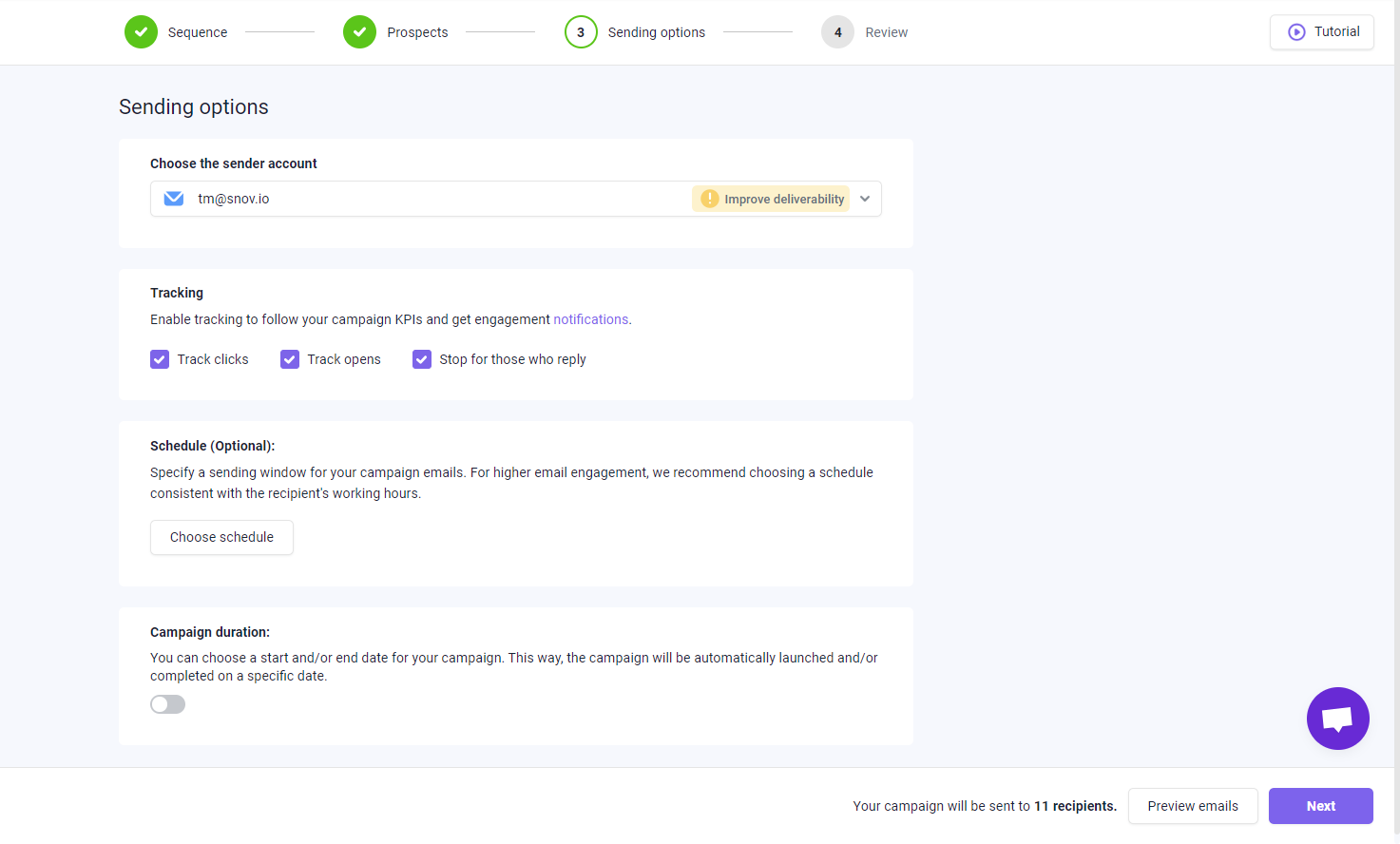Open the chat support bubble

[x=1337, y=719]
